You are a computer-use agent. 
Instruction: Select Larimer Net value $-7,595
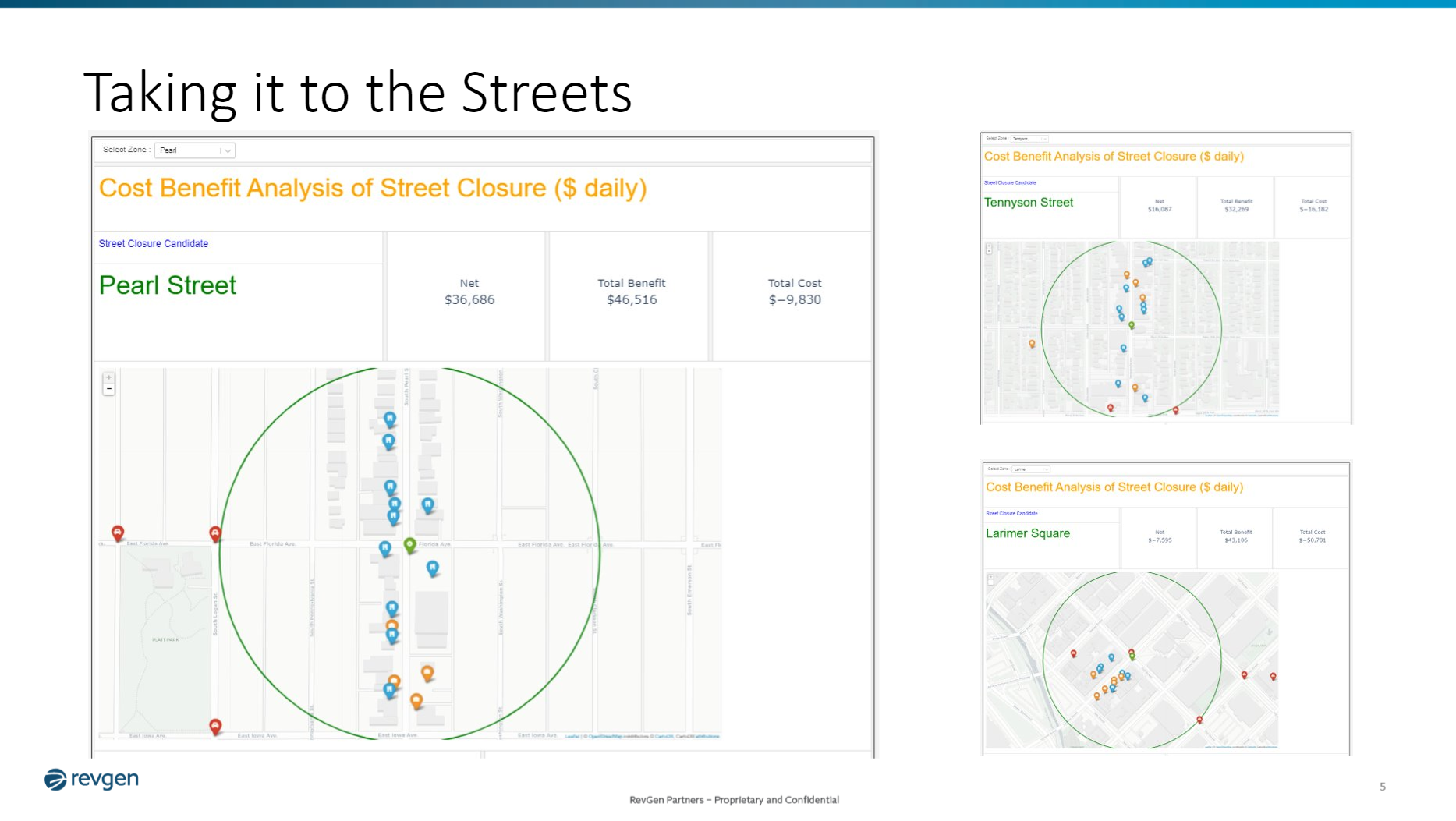[1160, 540]
